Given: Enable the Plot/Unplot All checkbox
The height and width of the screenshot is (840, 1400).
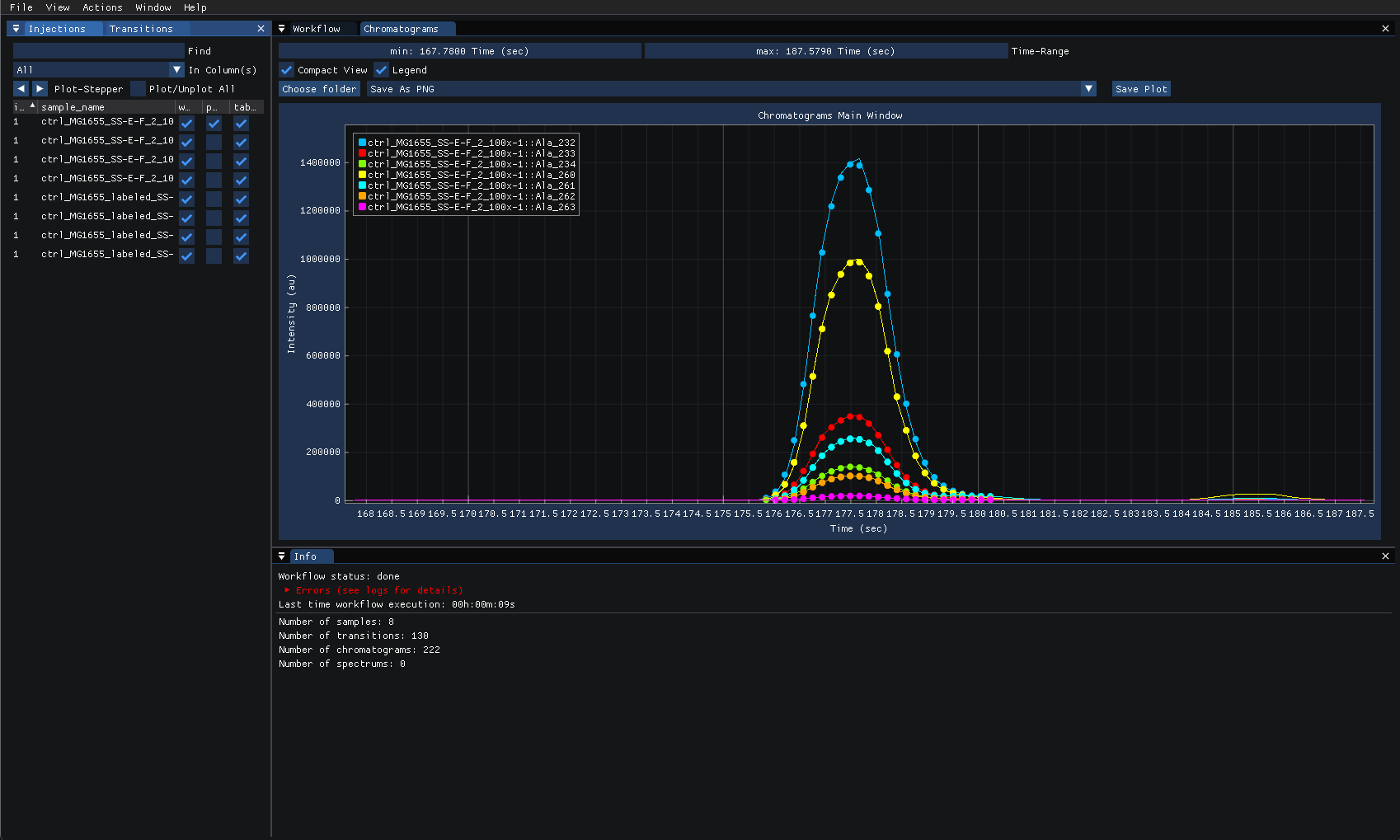Looking at the screenshot, I should pos(138,89).
